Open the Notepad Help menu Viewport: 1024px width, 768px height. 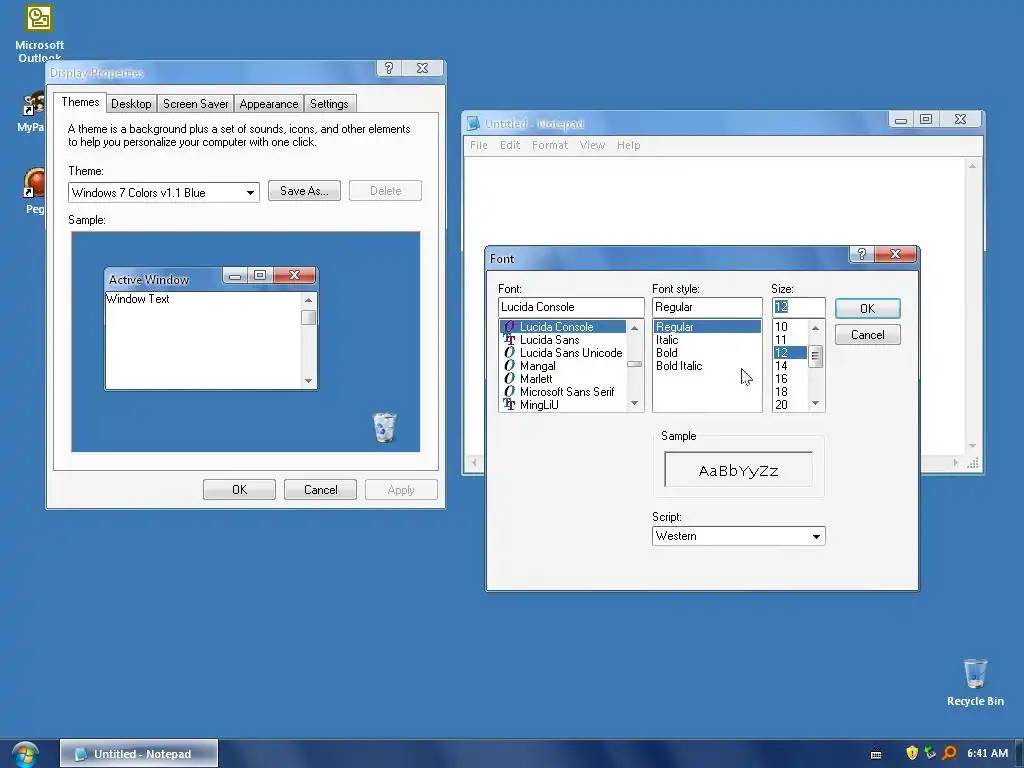click(628, 145)
